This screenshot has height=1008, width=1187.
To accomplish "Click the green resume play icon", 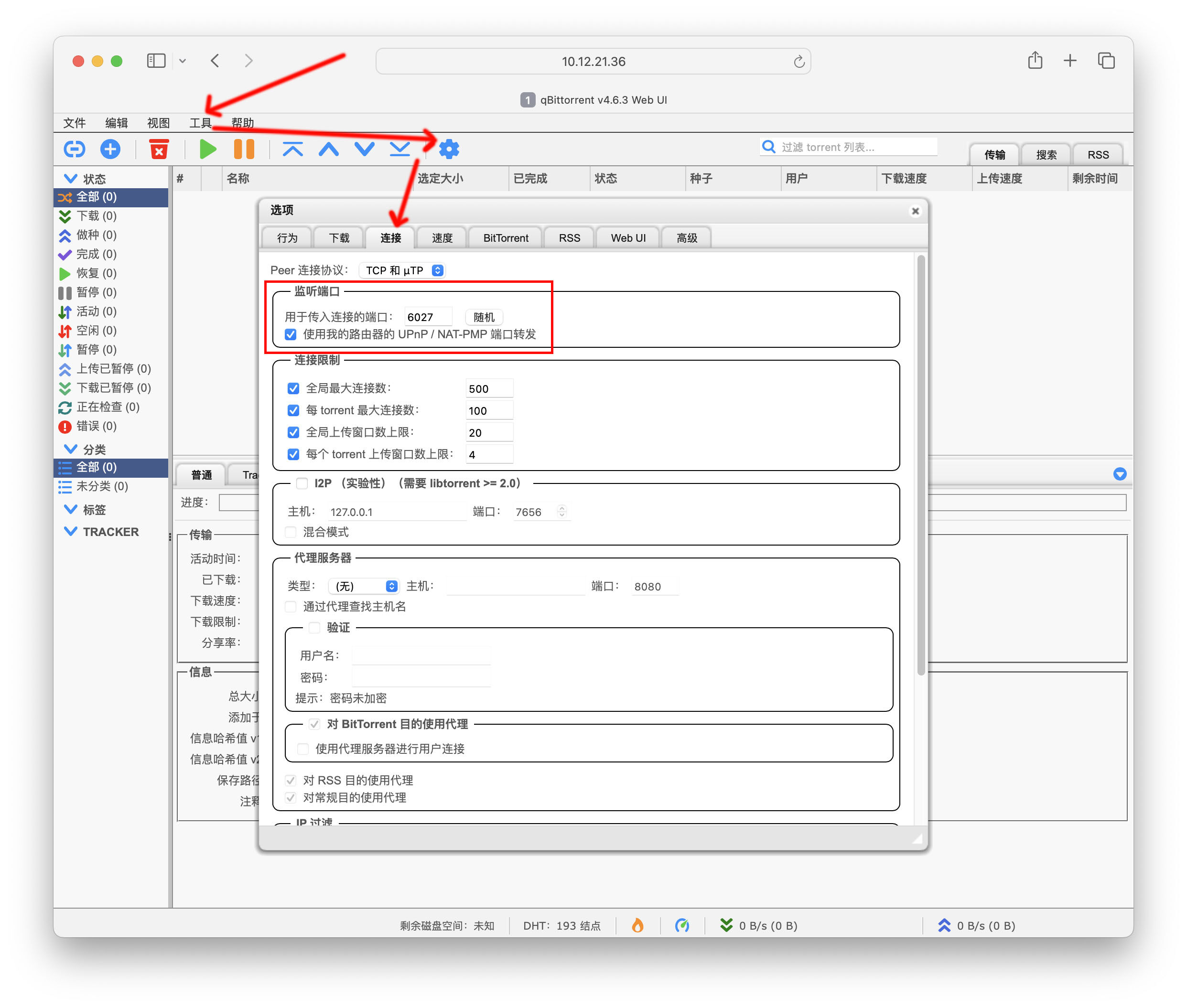I will [207, 149].
